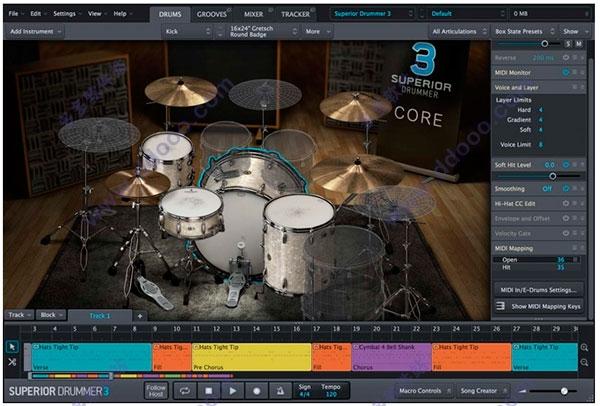
Task: Open the Box State Presets dropdown
Action: click(x=524, y=31)
